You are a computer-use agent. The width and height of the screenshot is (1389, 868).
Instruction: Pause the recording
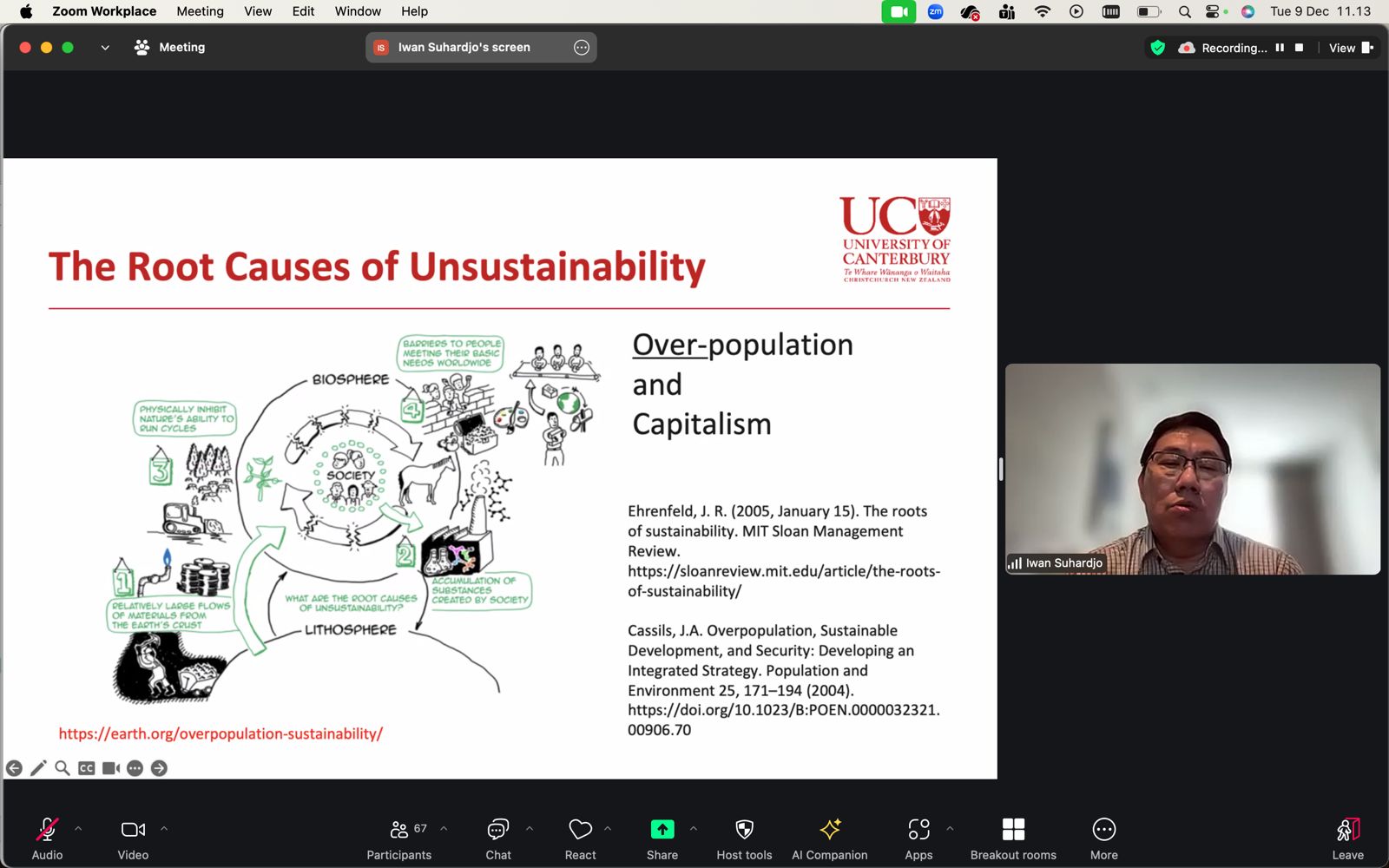[1280, 48]
